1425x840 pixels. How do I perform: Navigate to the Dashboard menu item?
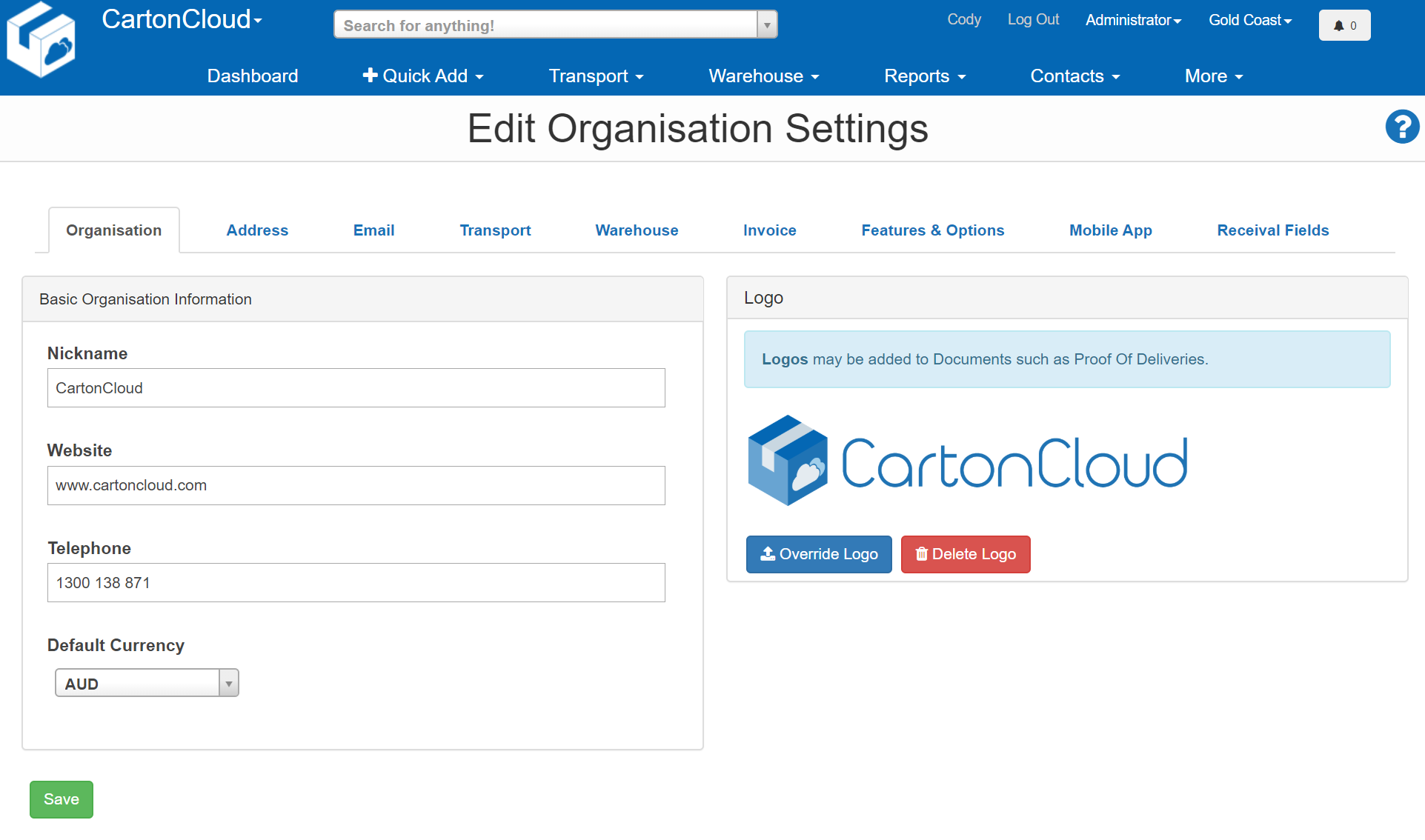pyautogui.click(x=252, y=76)
